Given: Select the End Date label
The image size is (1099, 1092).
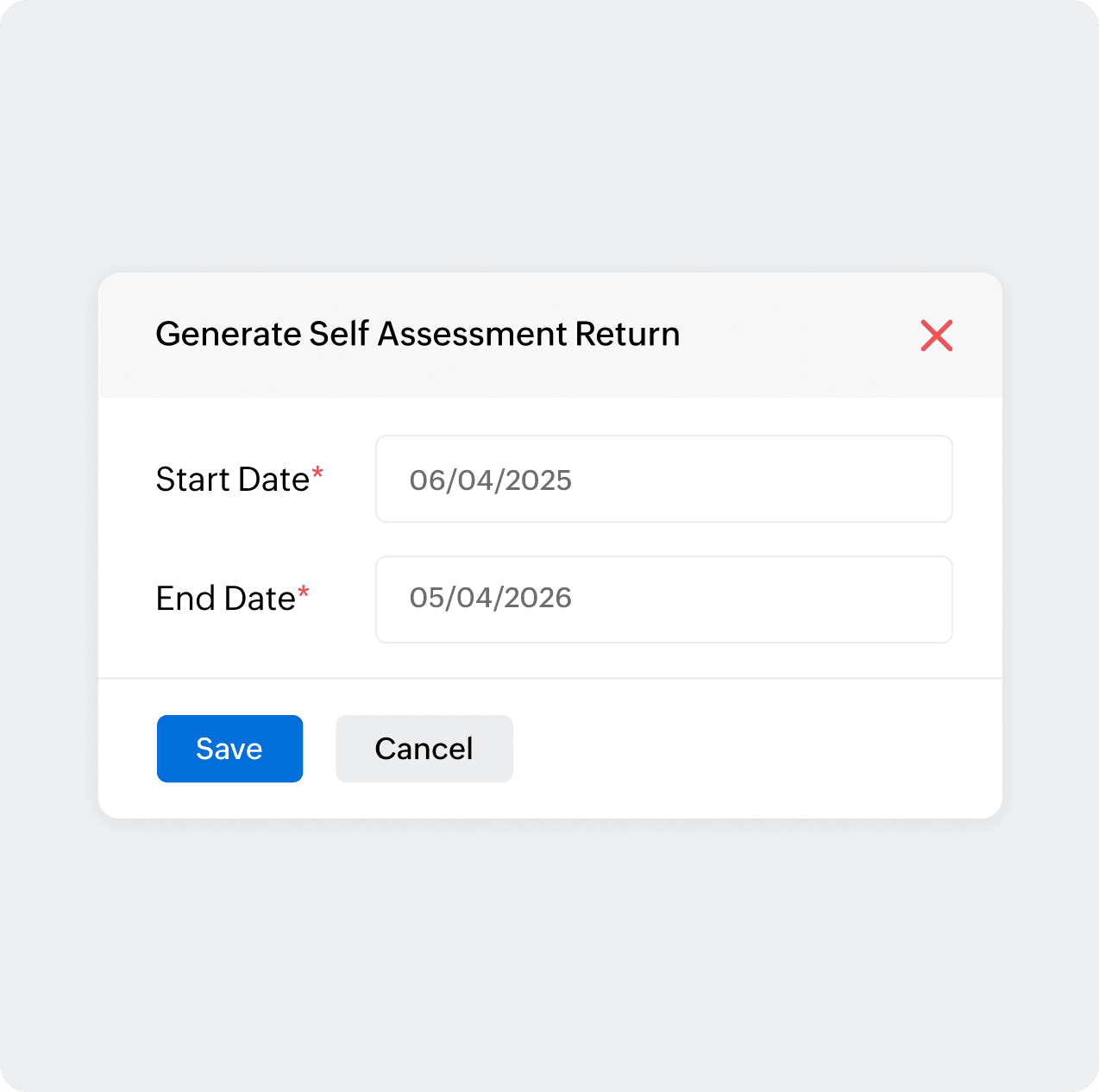Looking at the screenshot, I should (x=225, y=599).
